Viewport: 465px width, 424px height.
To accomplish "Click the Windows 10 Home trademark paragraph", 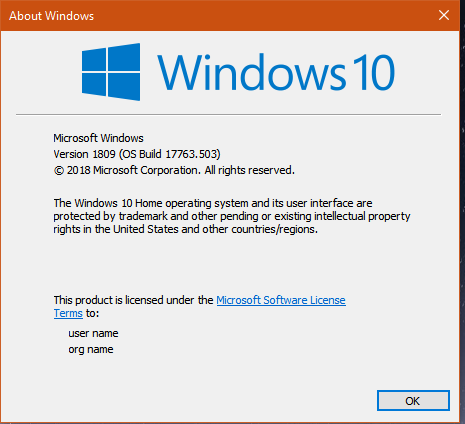I will (232, 216).
